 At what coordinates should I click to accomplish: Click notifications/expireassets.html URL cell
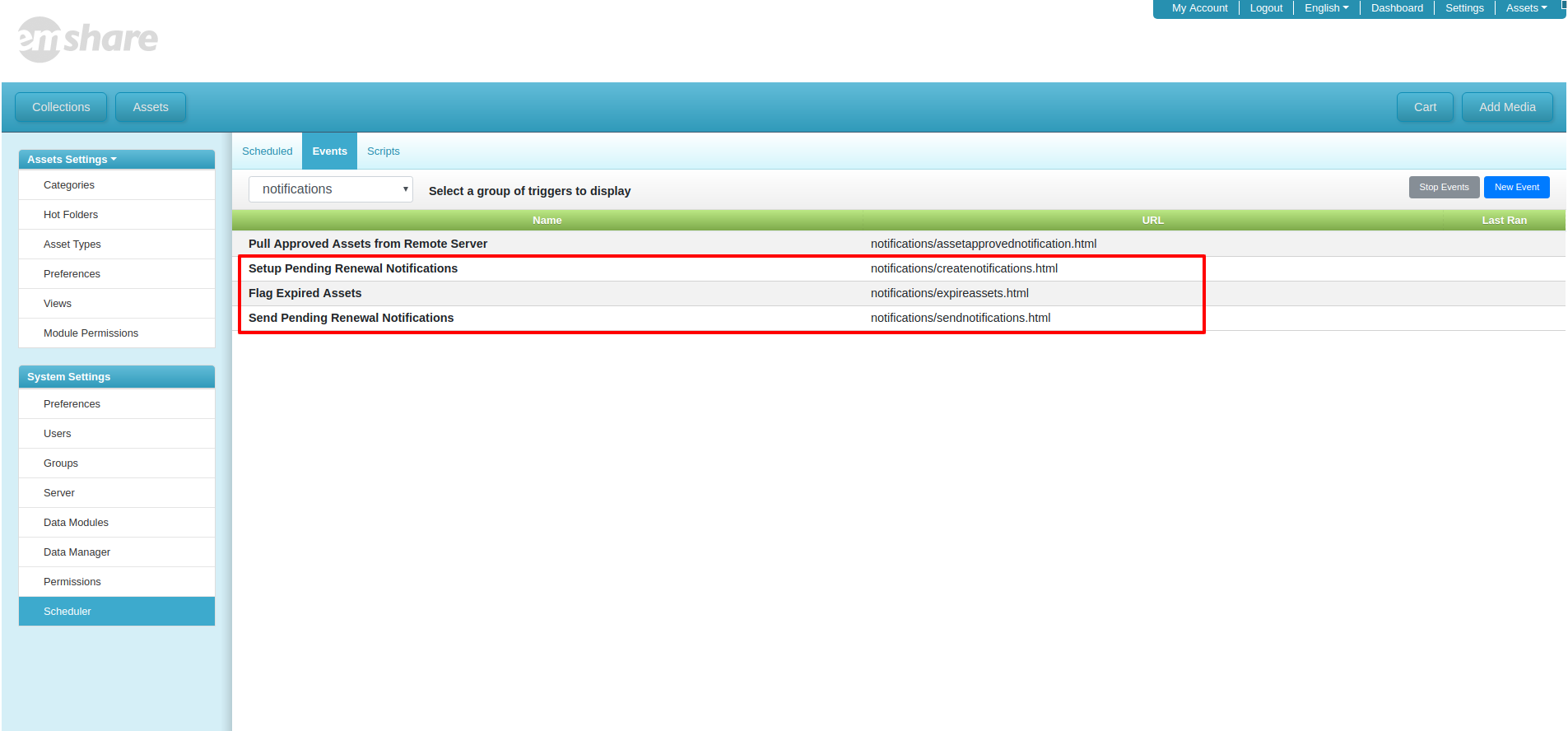(x=950, y=293)
